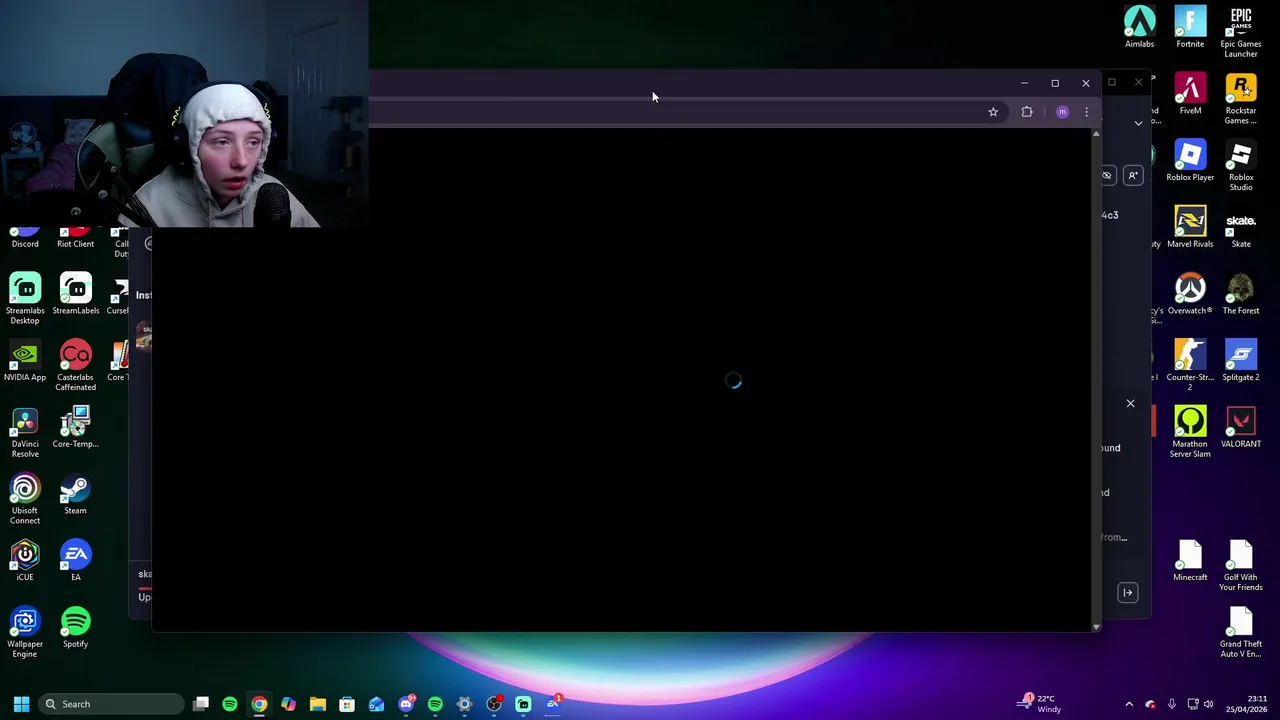
Task: Select the Splitgate 2 icon
Action: 1241,360
